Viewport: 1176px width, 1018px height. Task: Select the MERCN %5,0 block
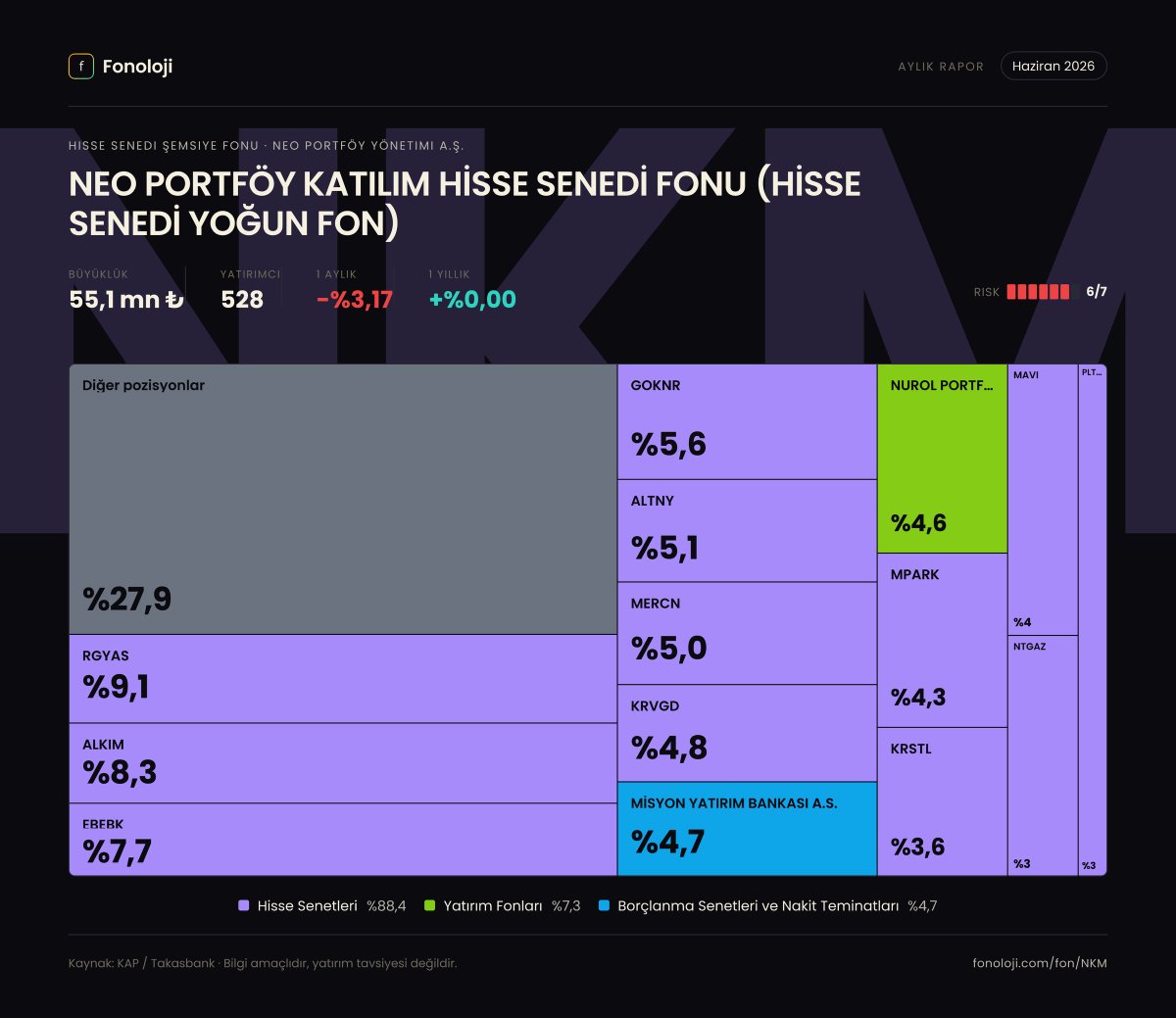747,634
